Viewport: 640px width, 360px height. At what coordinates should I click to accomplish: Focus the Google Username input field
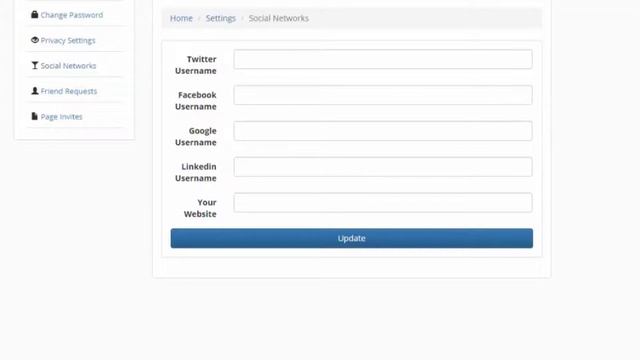(x=383, y=131)
